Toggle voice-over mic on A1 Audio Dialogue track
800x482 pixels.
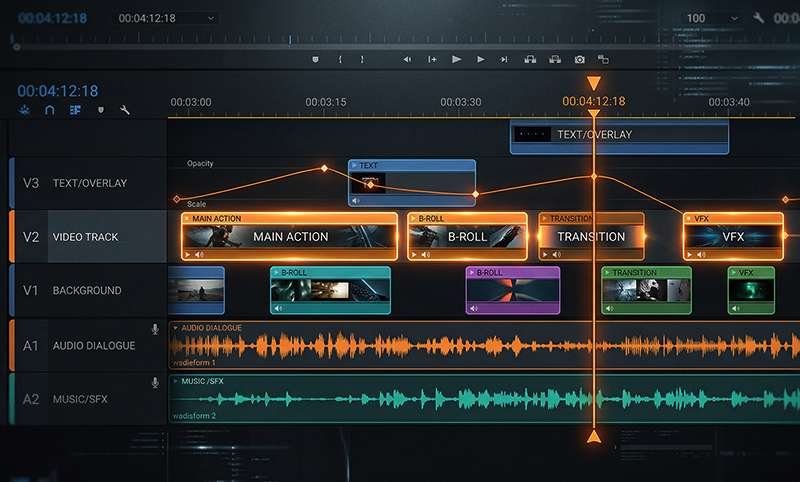pyautogui.click(x=155, y=329)
